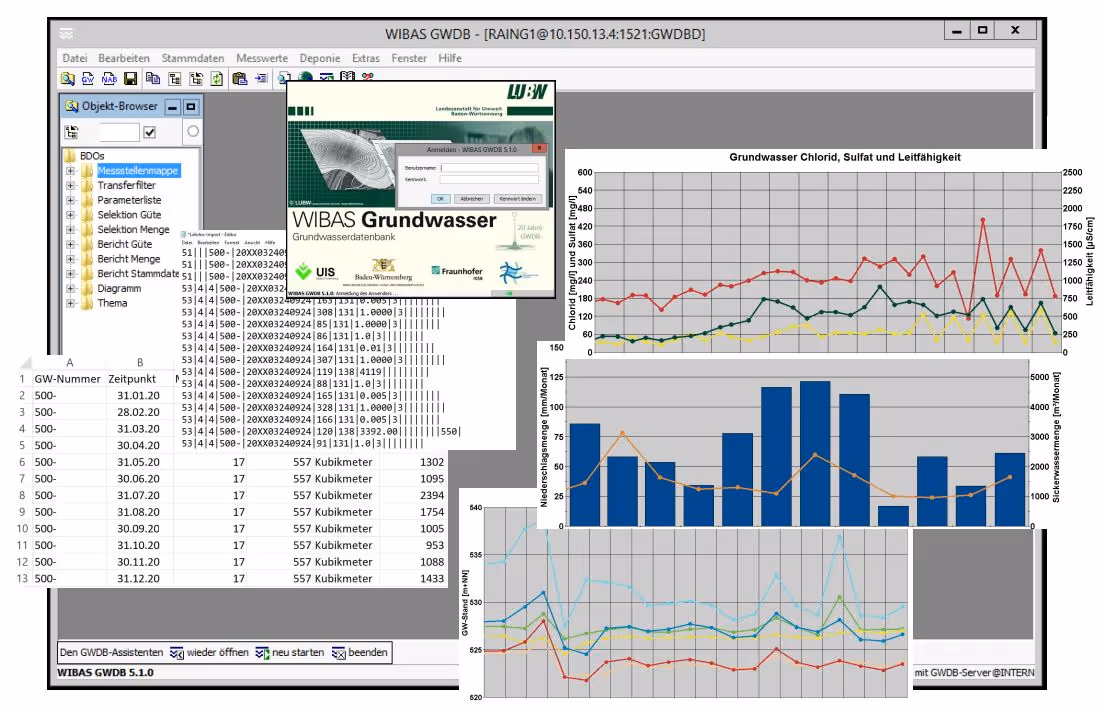1107x710 pixels.
Task: Expand the Selektion Menge tree node
Action: coord(71,230)
